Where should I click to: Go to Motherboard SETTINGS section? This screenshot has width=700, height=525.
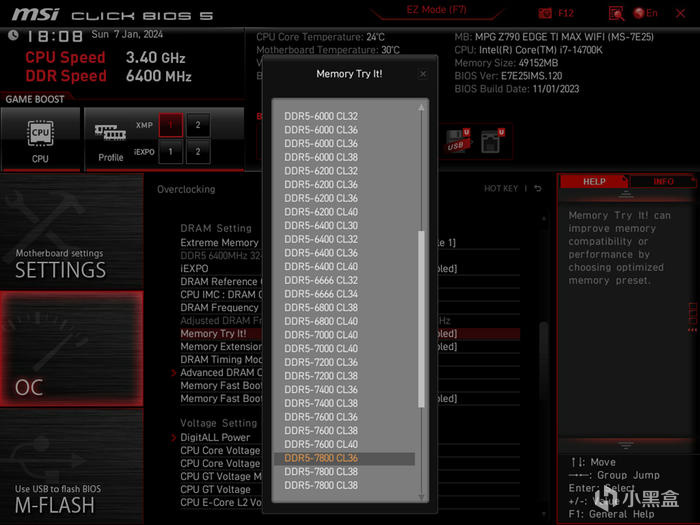point(71,232)
